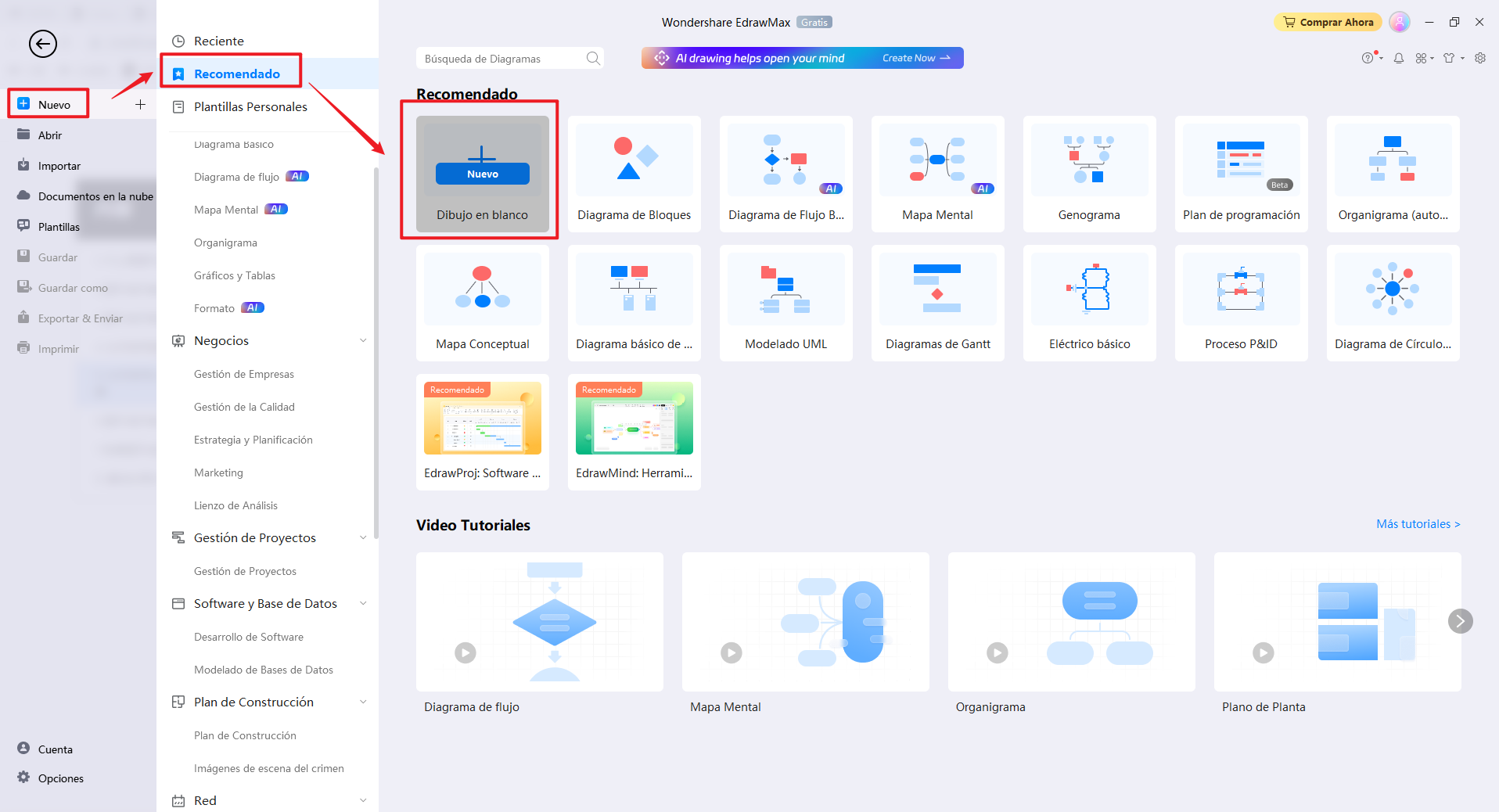Viewport: 1499px width, 812px height.
Task: Select Nuevo in the left sidebar
Action: (48, 103)
